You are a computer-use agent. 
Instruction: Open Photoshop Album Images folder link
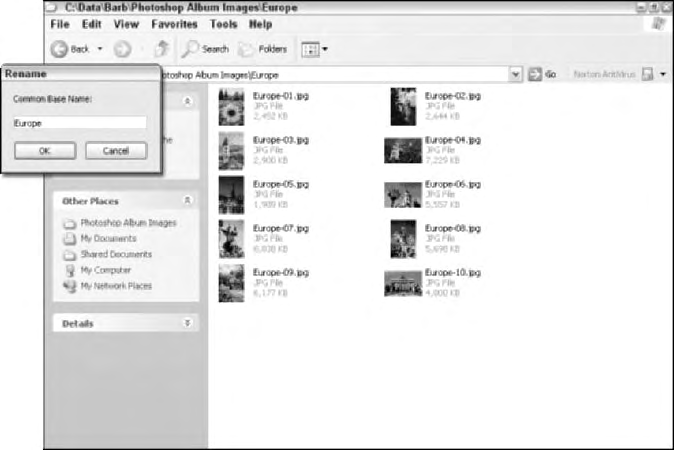[x=128, y=223]
